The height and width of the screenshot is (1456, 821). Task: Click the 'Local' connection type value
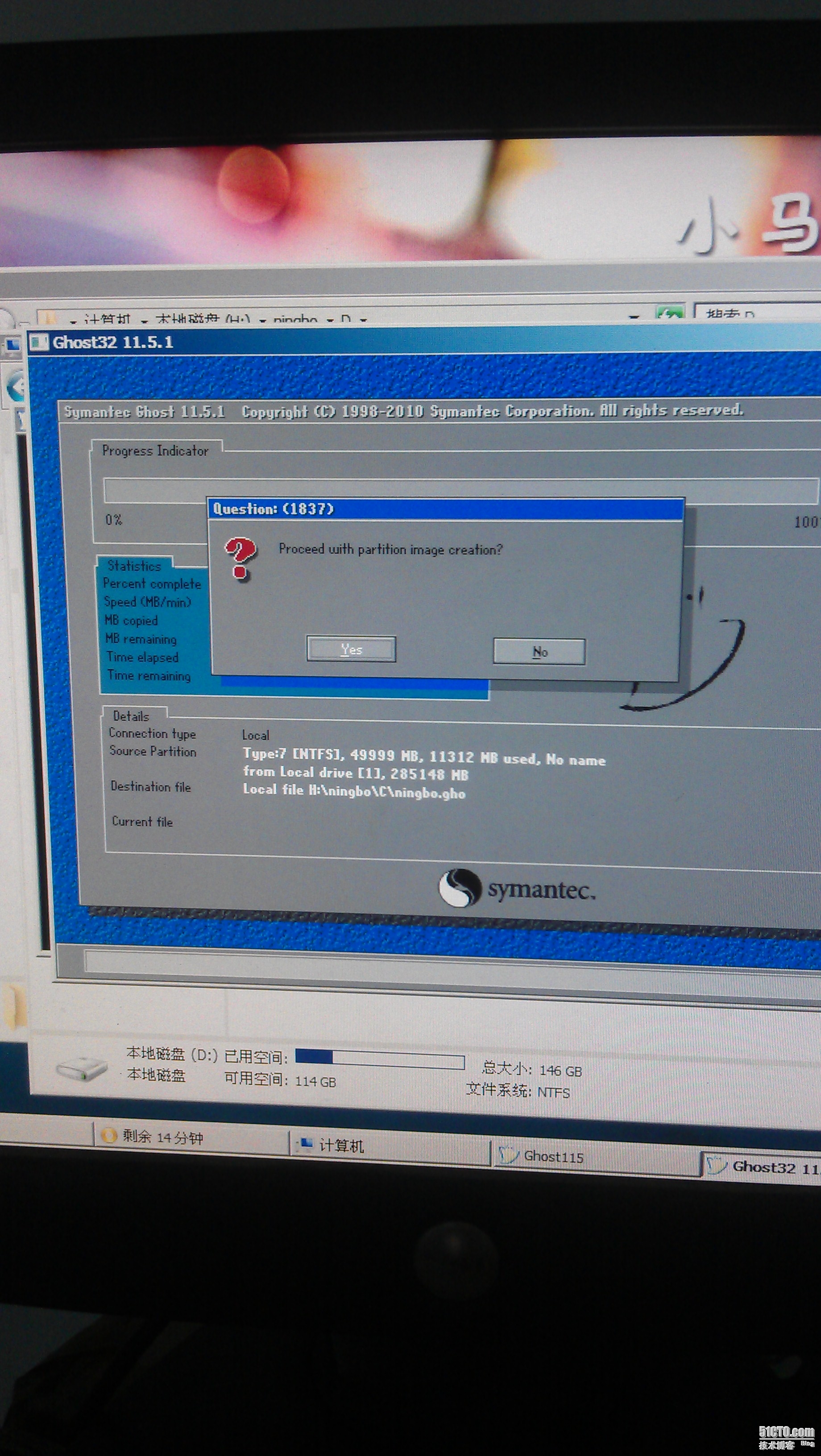[x=256, y=735]
